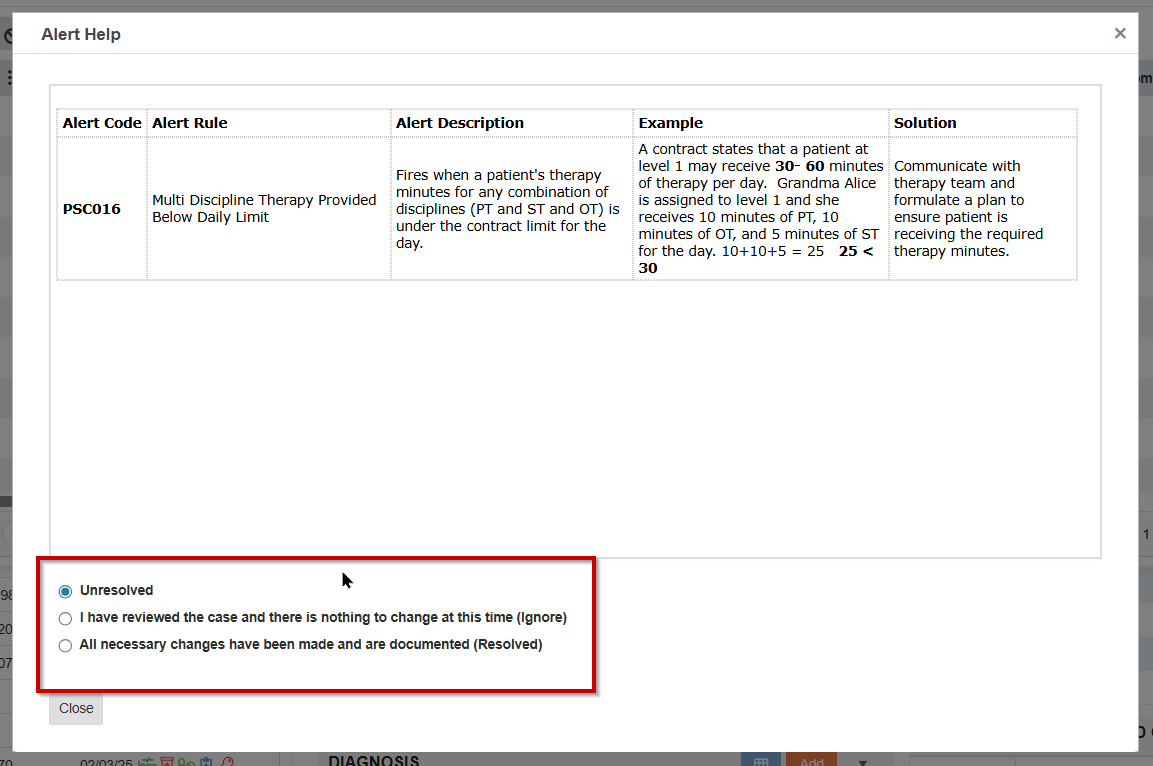Click the 'Communicate with therapy team' solution cell
Screen dimensions: 1153x766
coord(982,209)
